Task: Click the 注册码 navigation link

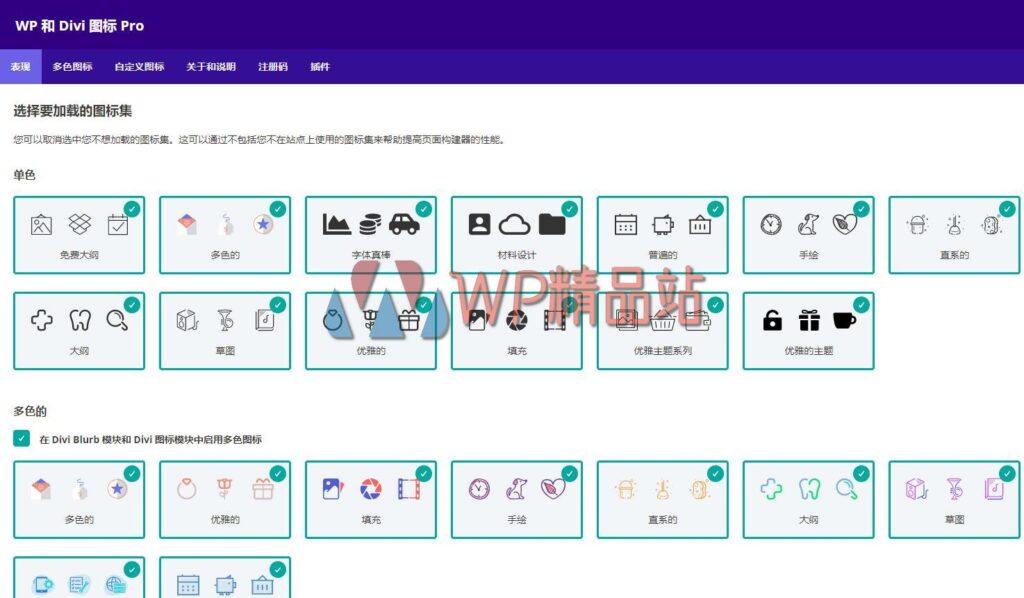Action: click(272, 67)
